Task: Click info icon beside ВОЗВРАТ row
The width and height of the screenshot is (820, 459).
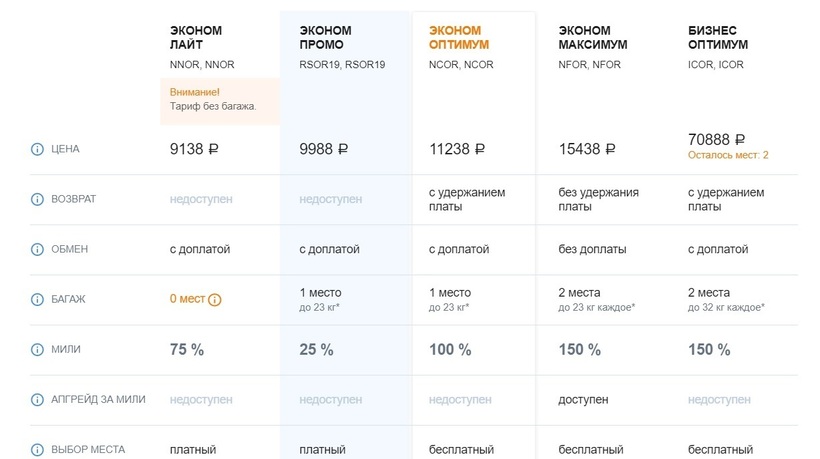Action: tap(38, 199)
